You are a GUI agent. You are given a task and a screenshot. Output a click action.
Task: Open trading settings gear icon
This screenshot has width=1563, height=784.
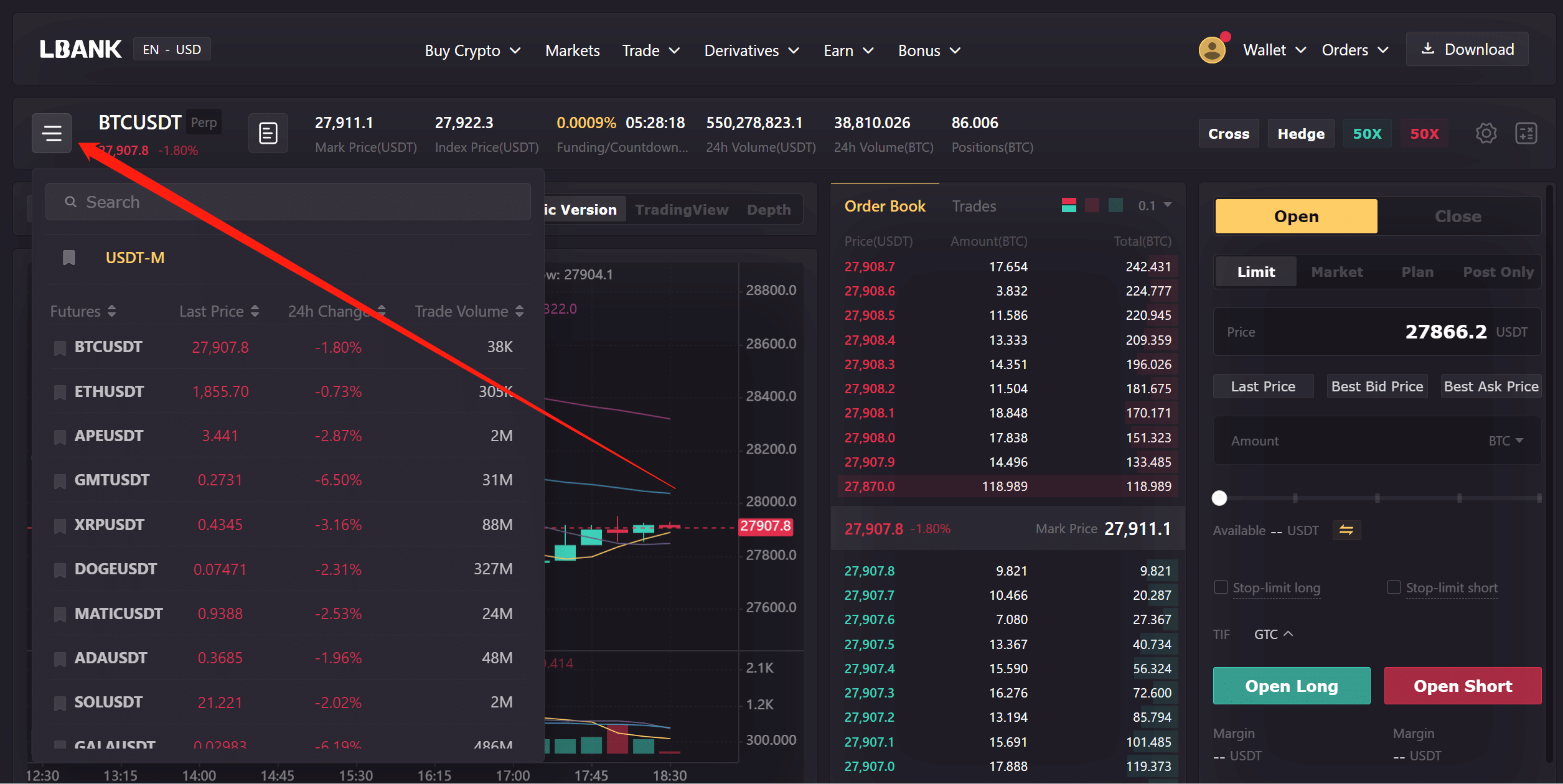[x=1486, y=133]
